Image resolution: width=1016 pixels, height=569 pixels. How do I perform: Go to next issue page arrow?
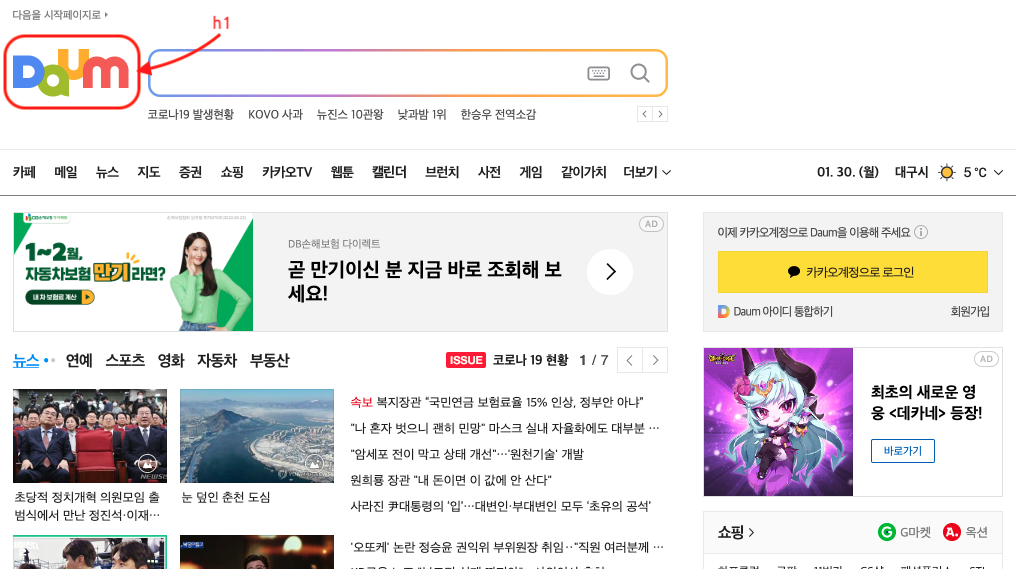pos(655,360)
